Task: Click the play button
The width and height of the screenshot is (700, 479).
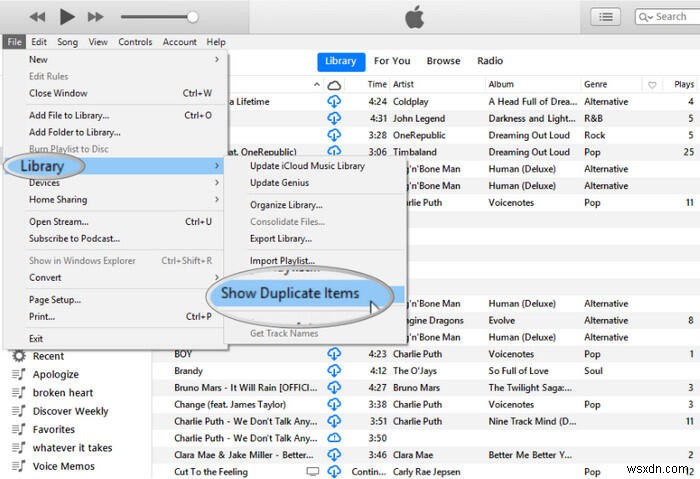Action: pyautogui.click(x=67, y=17)
